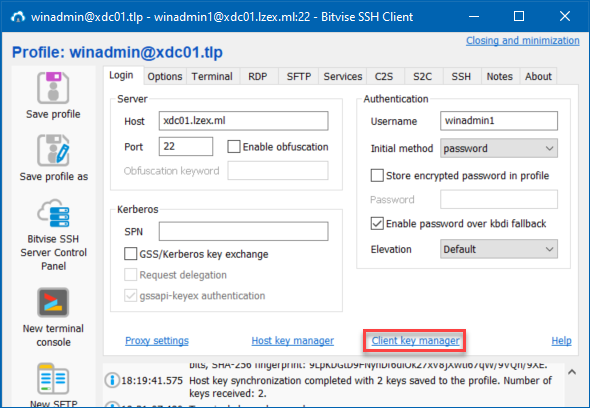Switch to the Terminal tab
Screen dimensions: 590x408
(212, 76)
